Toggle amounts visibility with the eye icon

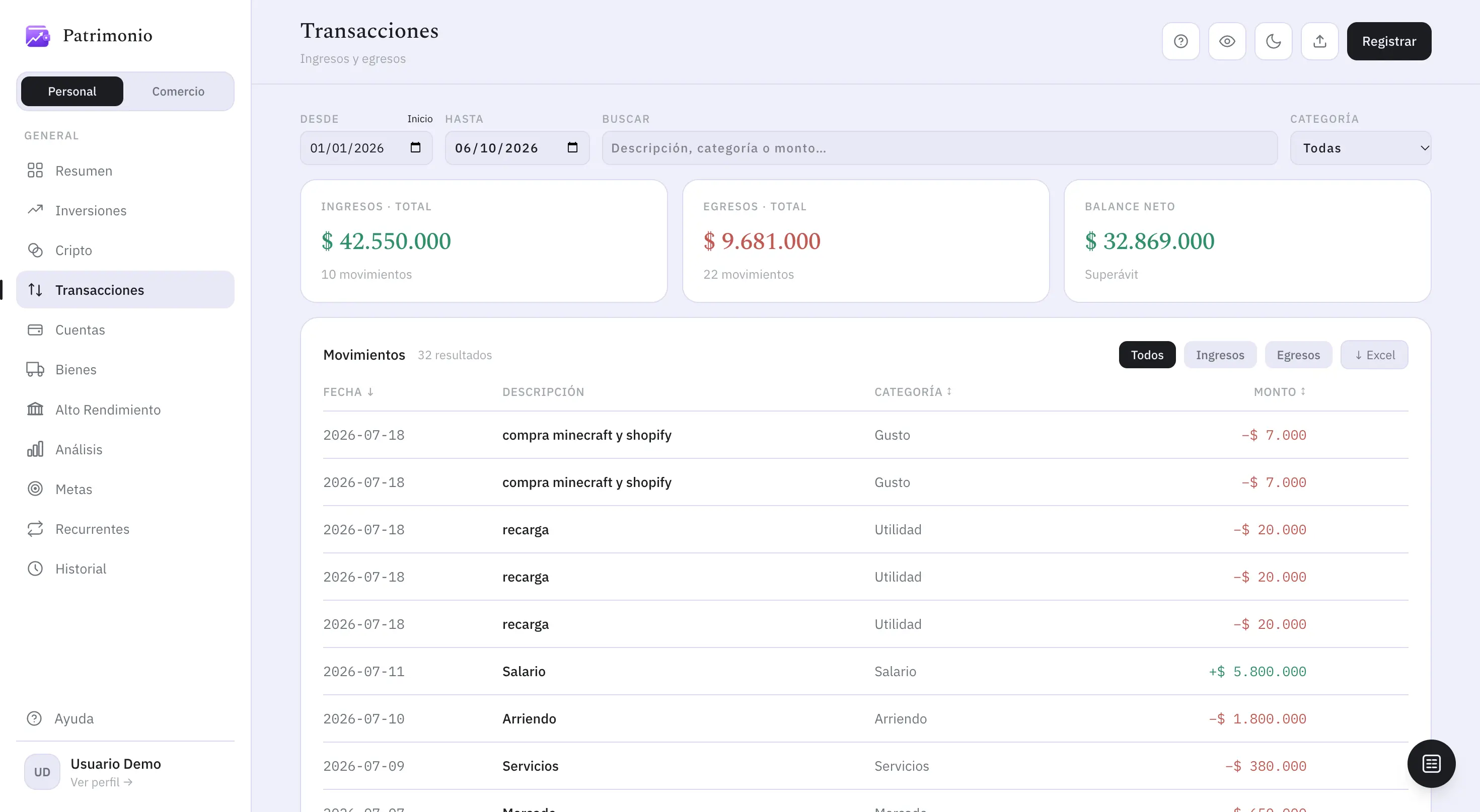(1227, 41)
